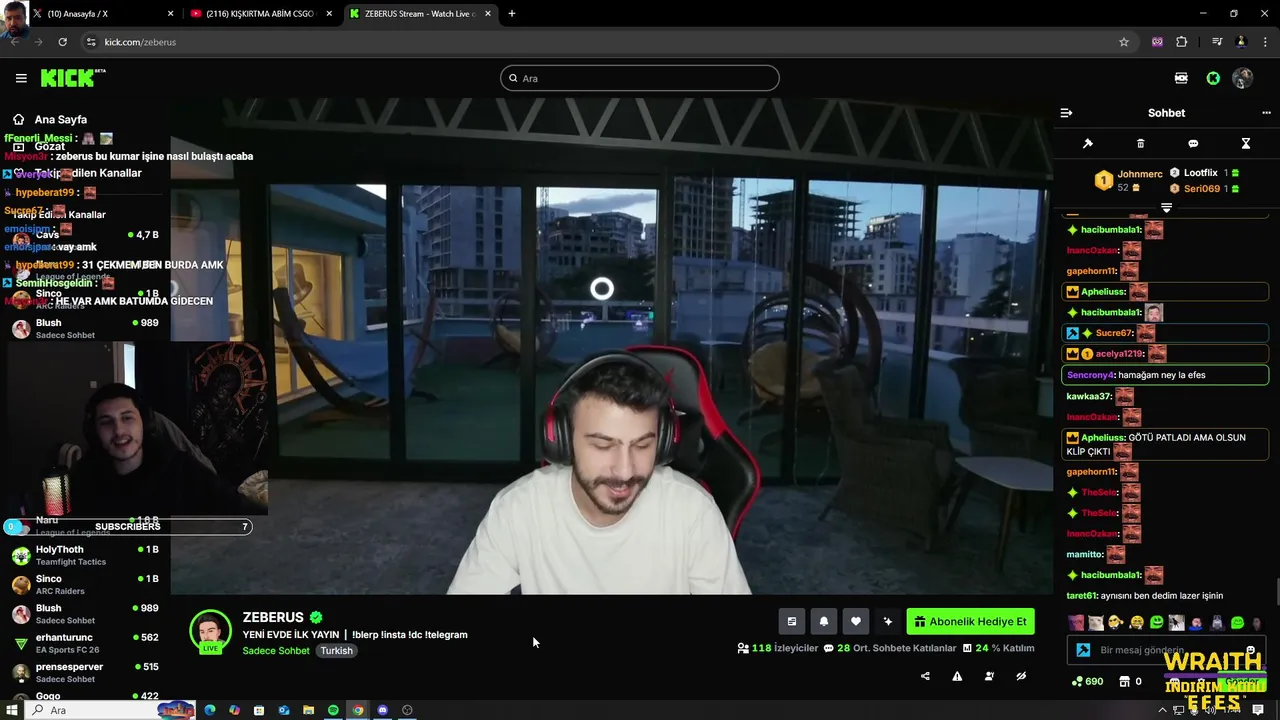
Task: Open File Explorer from taskbar
Action: point(308,710)
